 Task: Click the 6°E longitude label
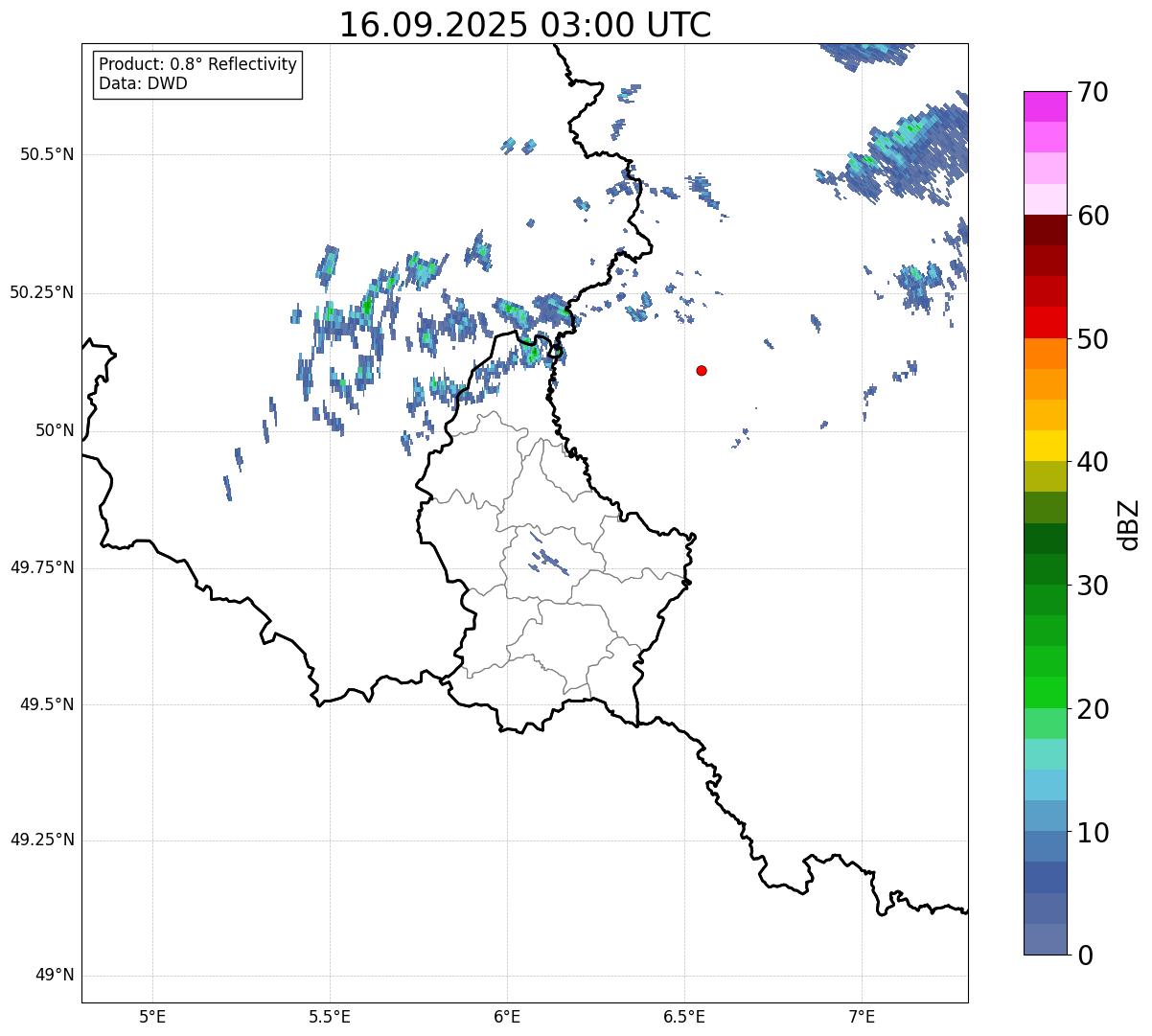(507, 1016)
